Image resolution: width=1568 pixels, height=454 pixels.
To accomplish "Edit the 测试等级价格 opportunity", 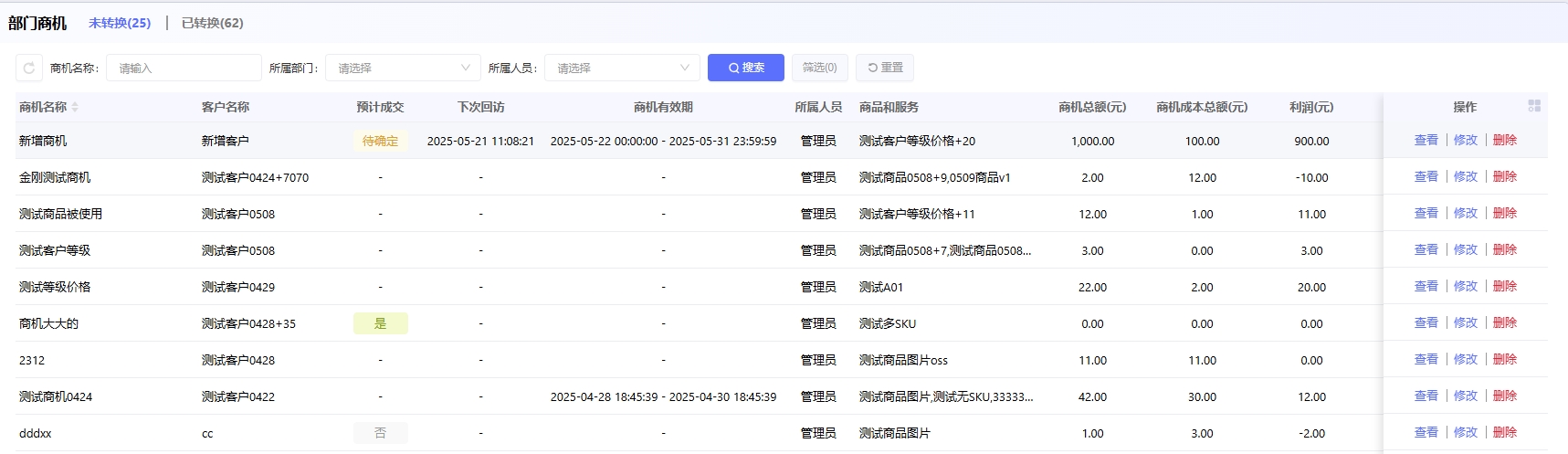I will 1465,287.
